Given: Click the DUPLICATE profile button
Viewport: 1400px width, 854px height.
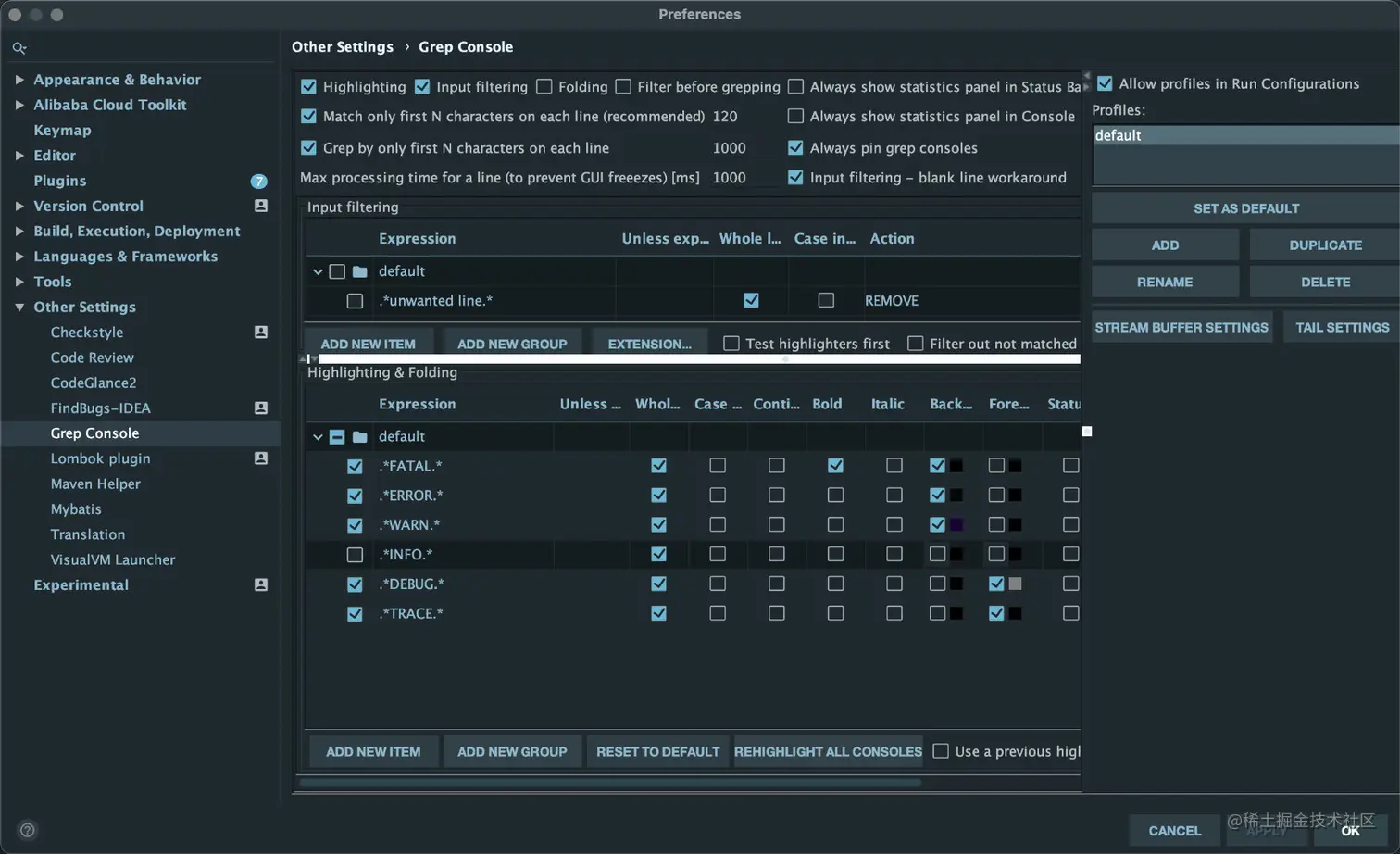Looking at the screenshot, I should point(1325,245).
